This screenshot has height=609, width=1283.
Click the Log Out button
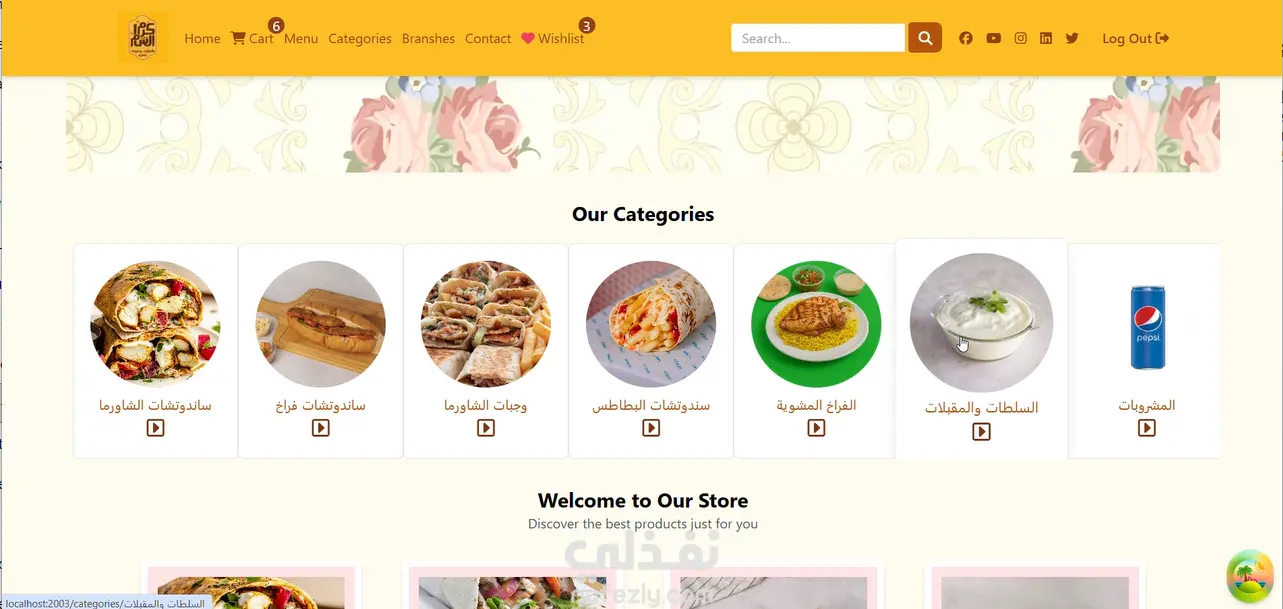(1136, 38)
